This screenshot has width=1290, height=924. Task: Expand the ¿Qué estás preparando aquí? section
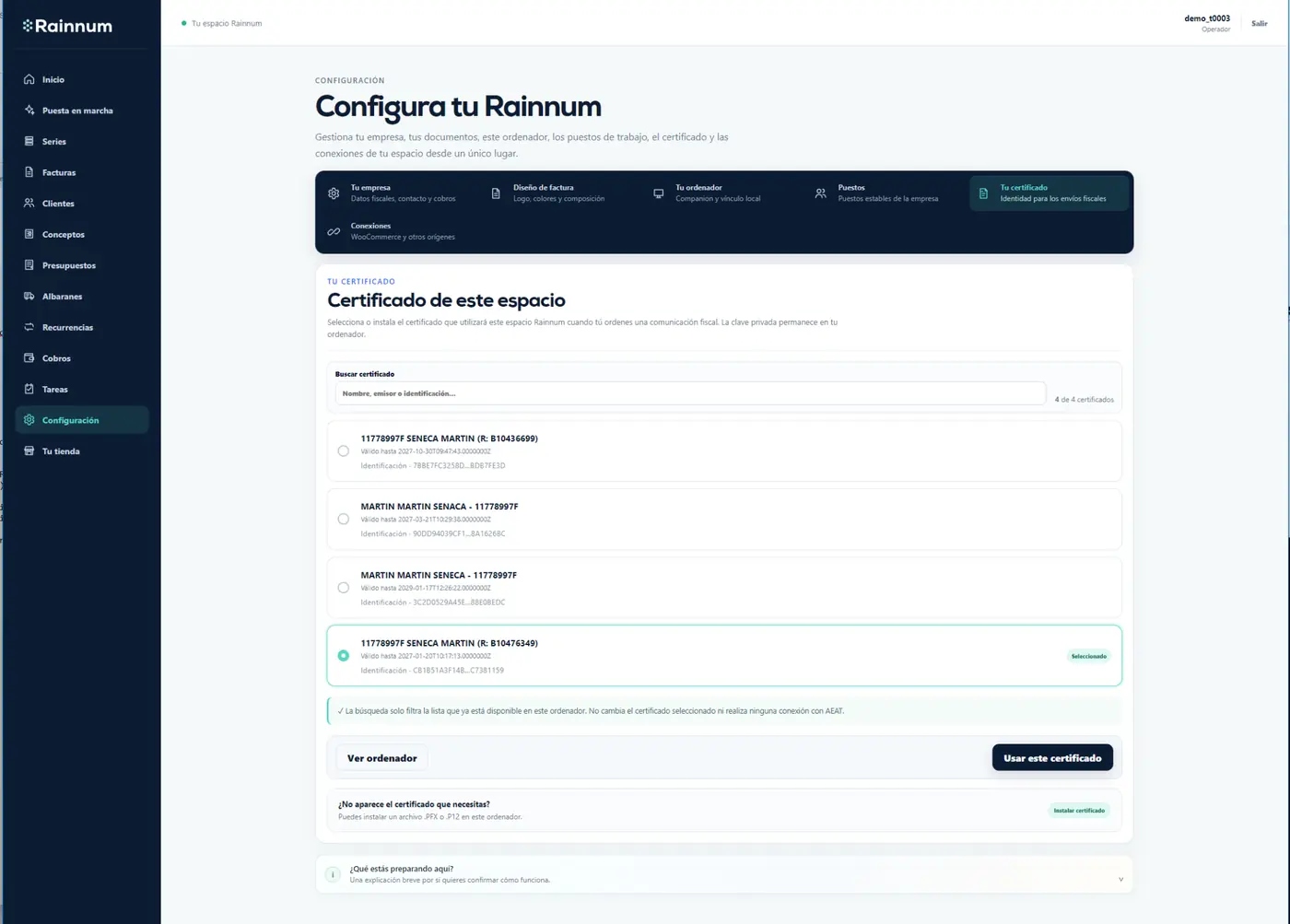[724, 874]
